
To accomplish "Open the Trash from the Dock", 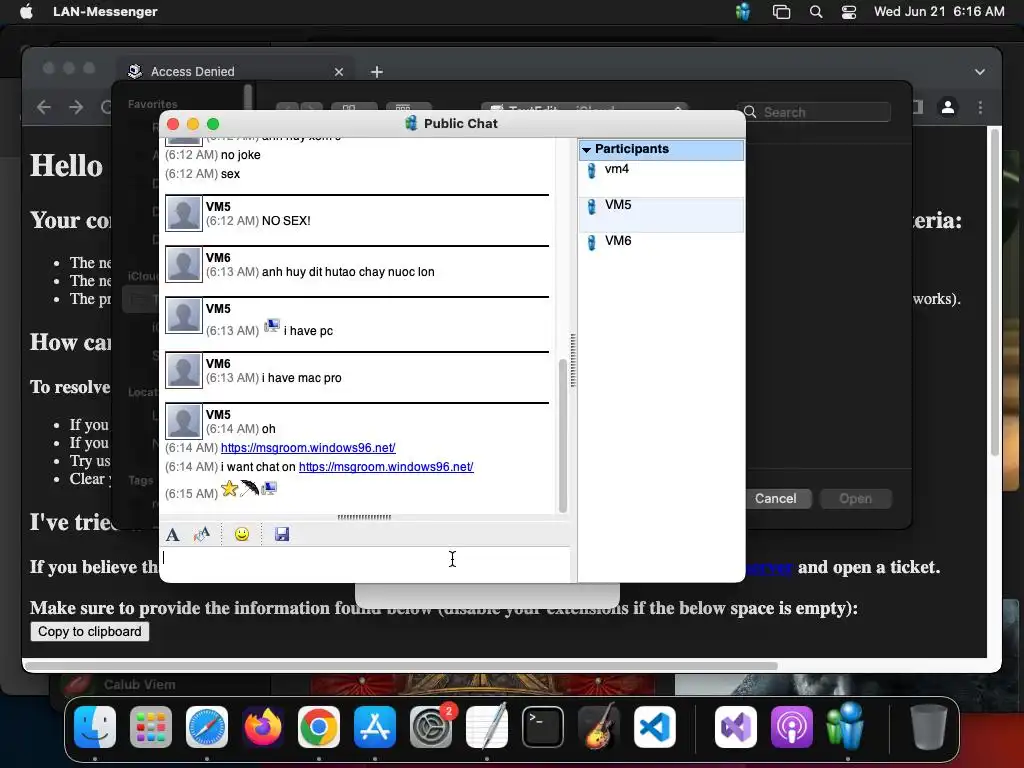I will coord(929,727).
